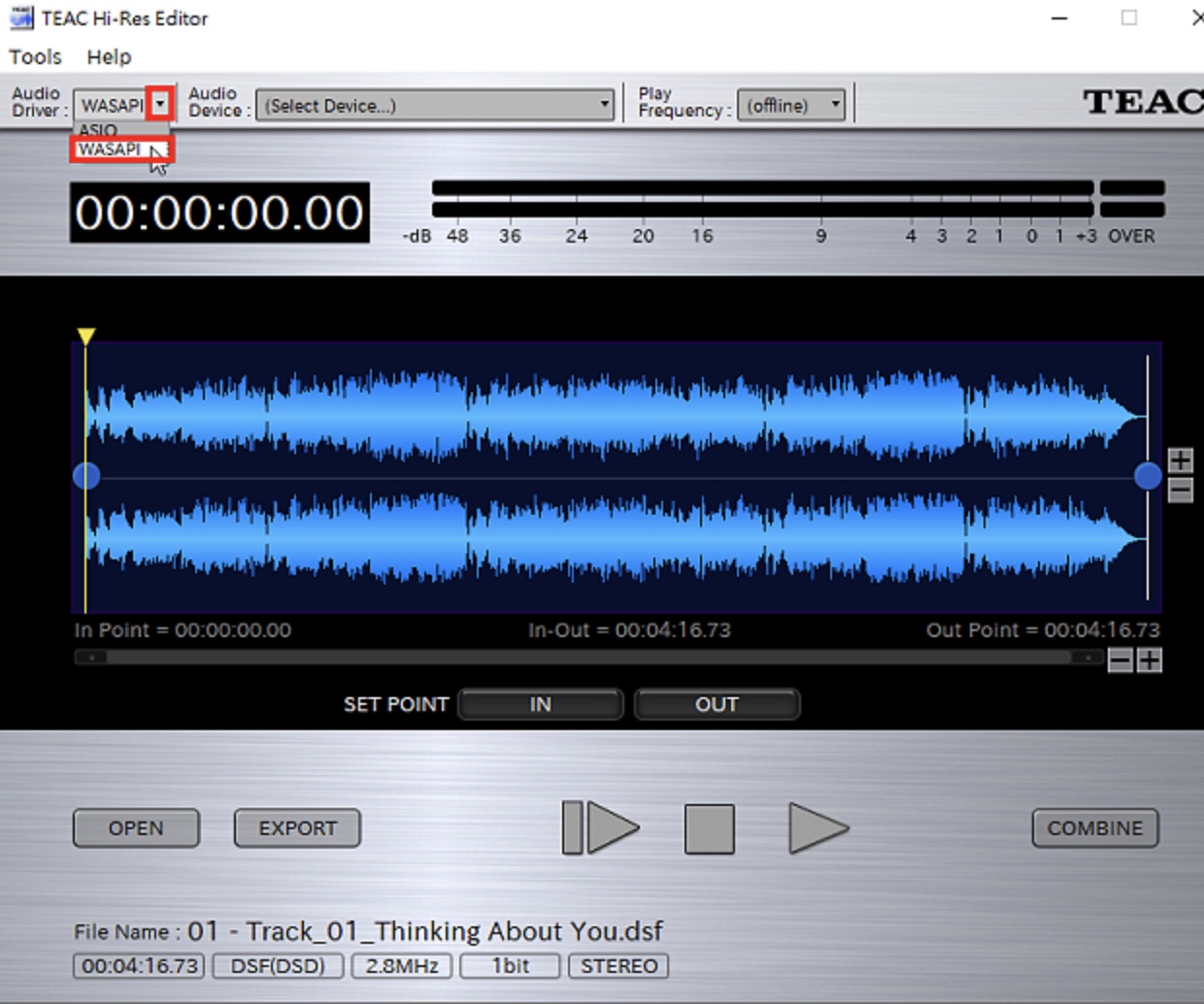The image size is (1204, 1004).
Task: Select the blue In point handle
Action: (x=86, y=476)
